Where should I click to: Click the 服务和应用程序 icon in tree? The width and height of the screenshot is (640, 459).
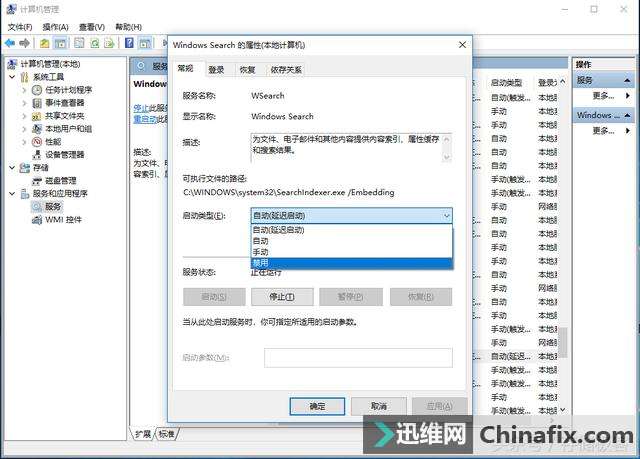pos(25,193)
